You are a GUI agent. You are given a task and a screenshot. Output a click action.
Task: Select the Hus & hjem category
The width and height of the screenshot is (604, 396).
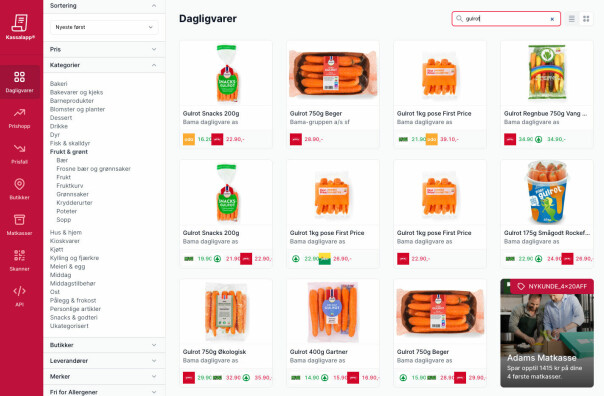pyautogui.click(x=65, y=232)
